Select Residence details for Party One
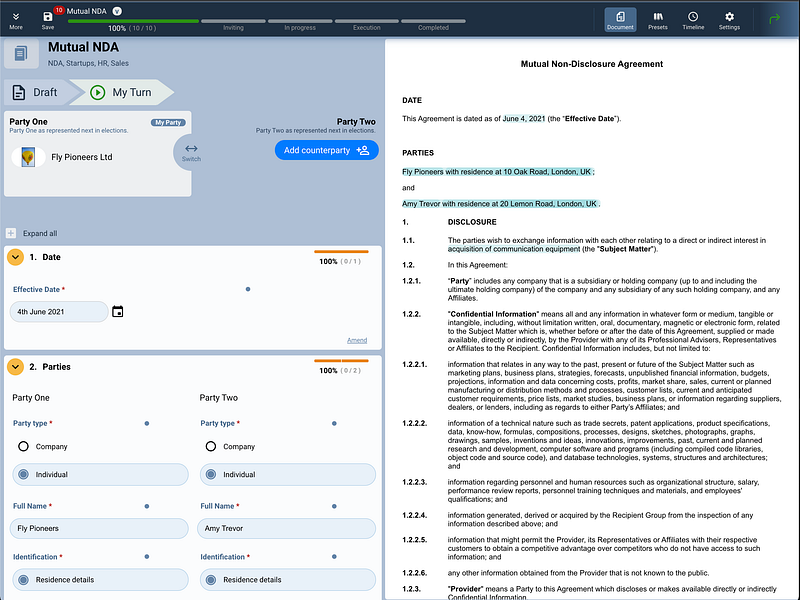Viewport: 800px width, 600px height. pos(100,580)
